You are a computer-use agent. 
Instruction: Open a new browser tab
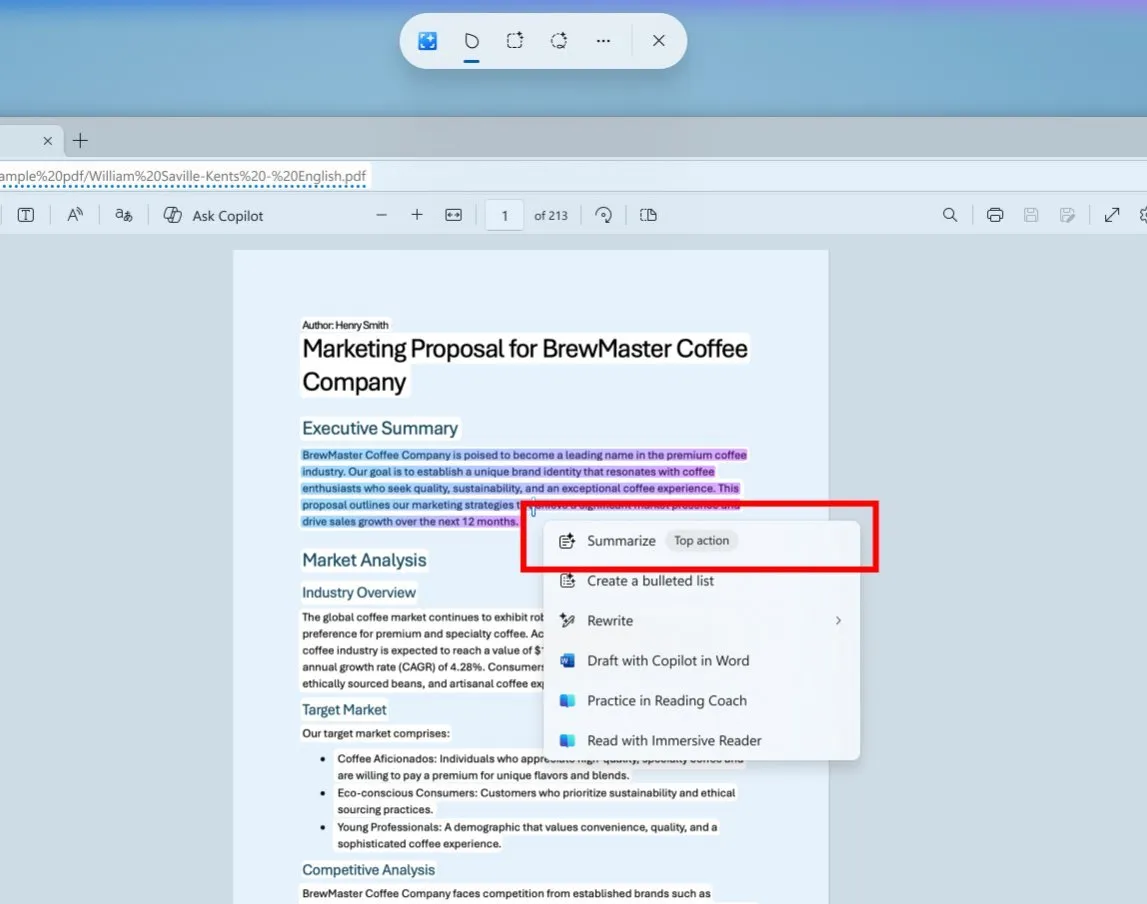[x=80, y=140]
